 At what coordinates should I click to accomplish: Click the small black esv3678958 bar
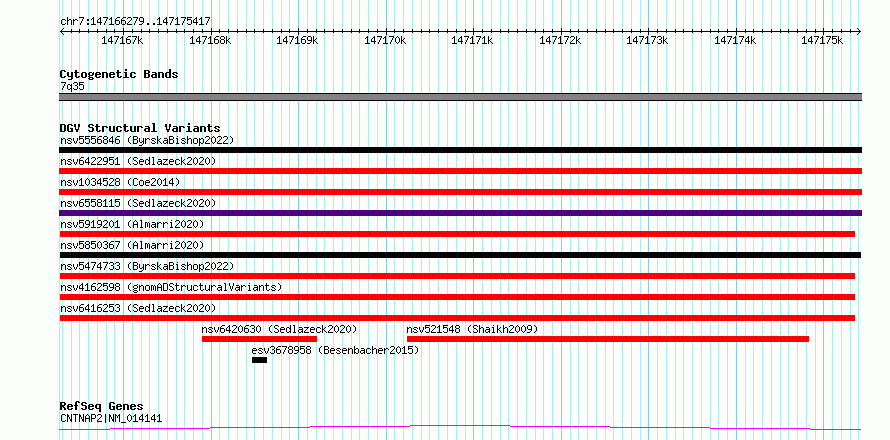(259, 360)
